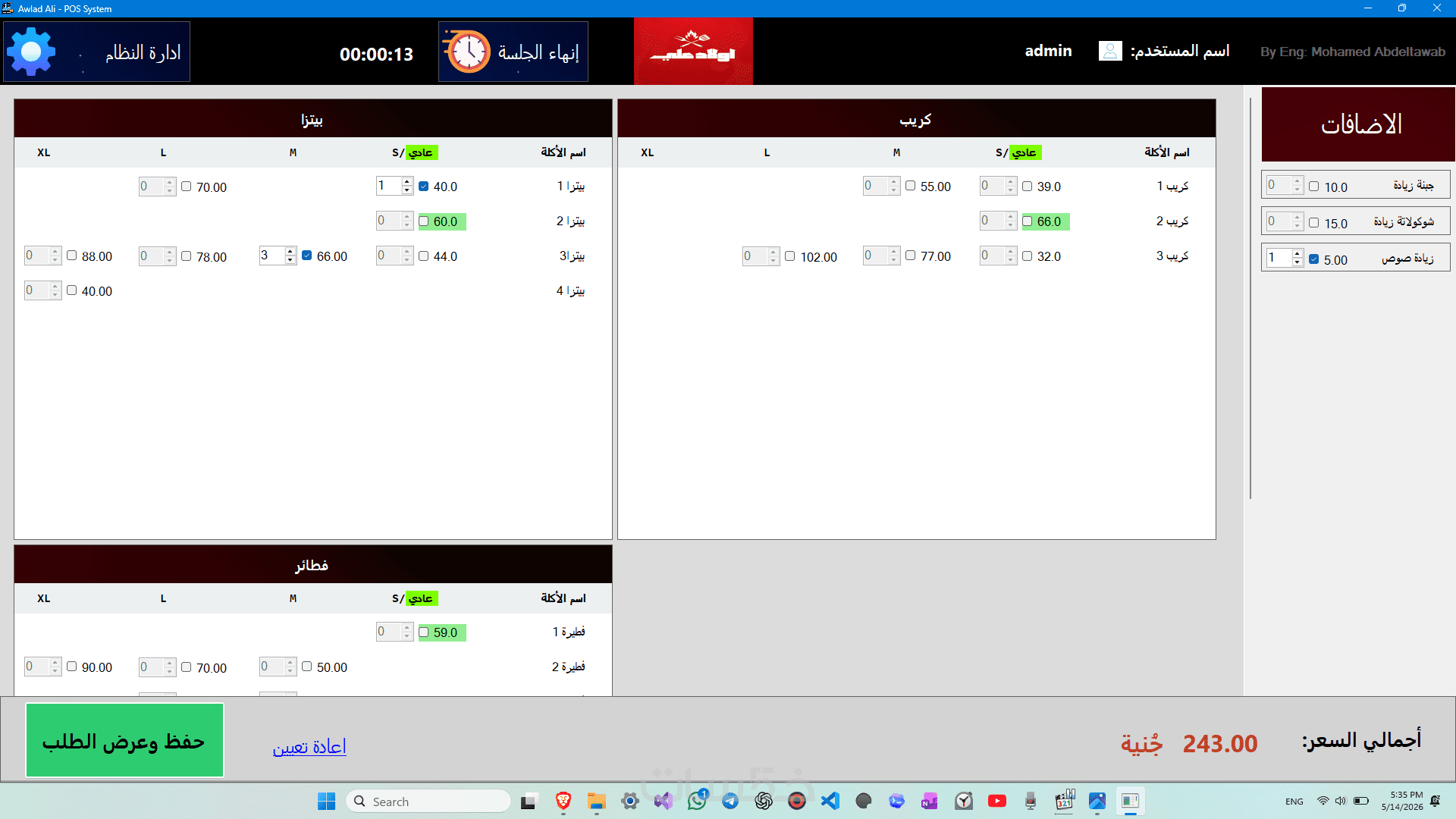Launch Visual Studio Code from taskbar
Image resolution: width=1456 pixels, height=819 pixels.
click(x=830, y=801)
